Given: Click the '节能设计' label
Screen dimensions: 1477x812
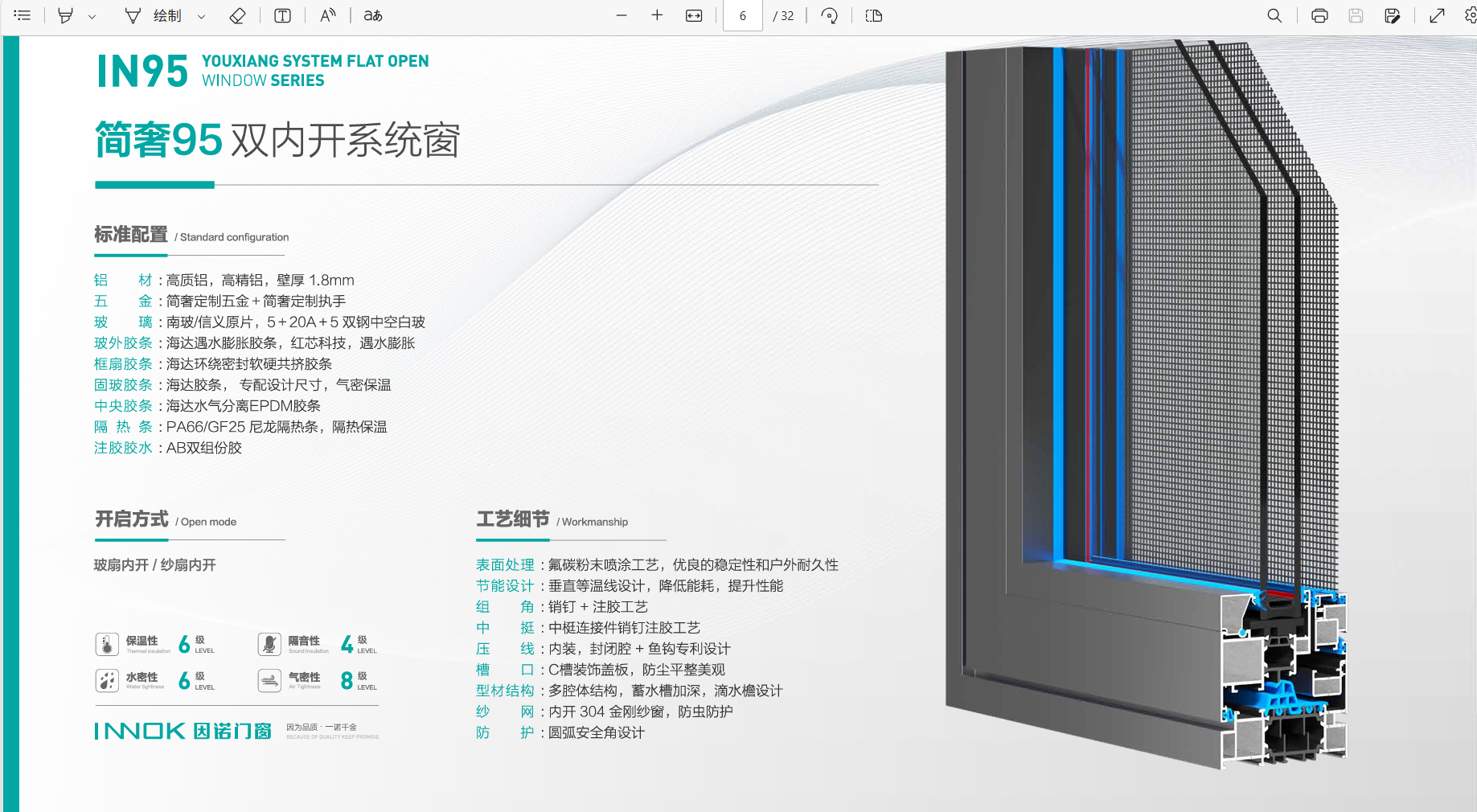Looking at the screenshot, I should tap(505, 585).
